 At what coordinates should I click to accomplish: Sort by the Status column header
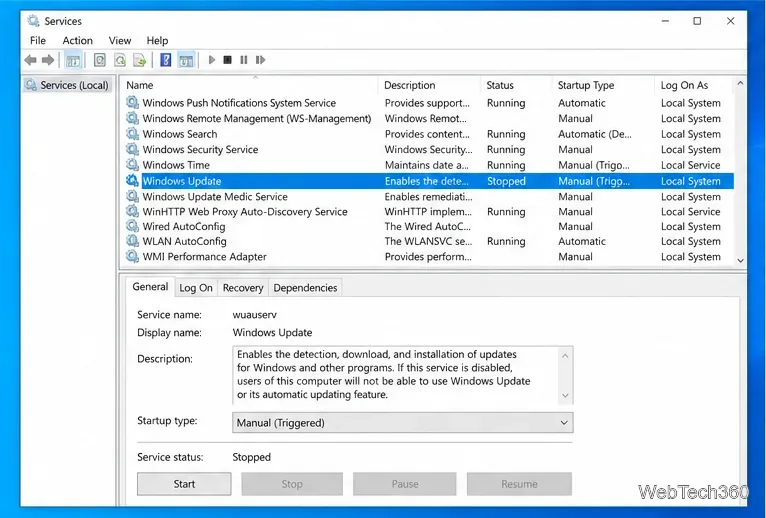coord(516,85)
